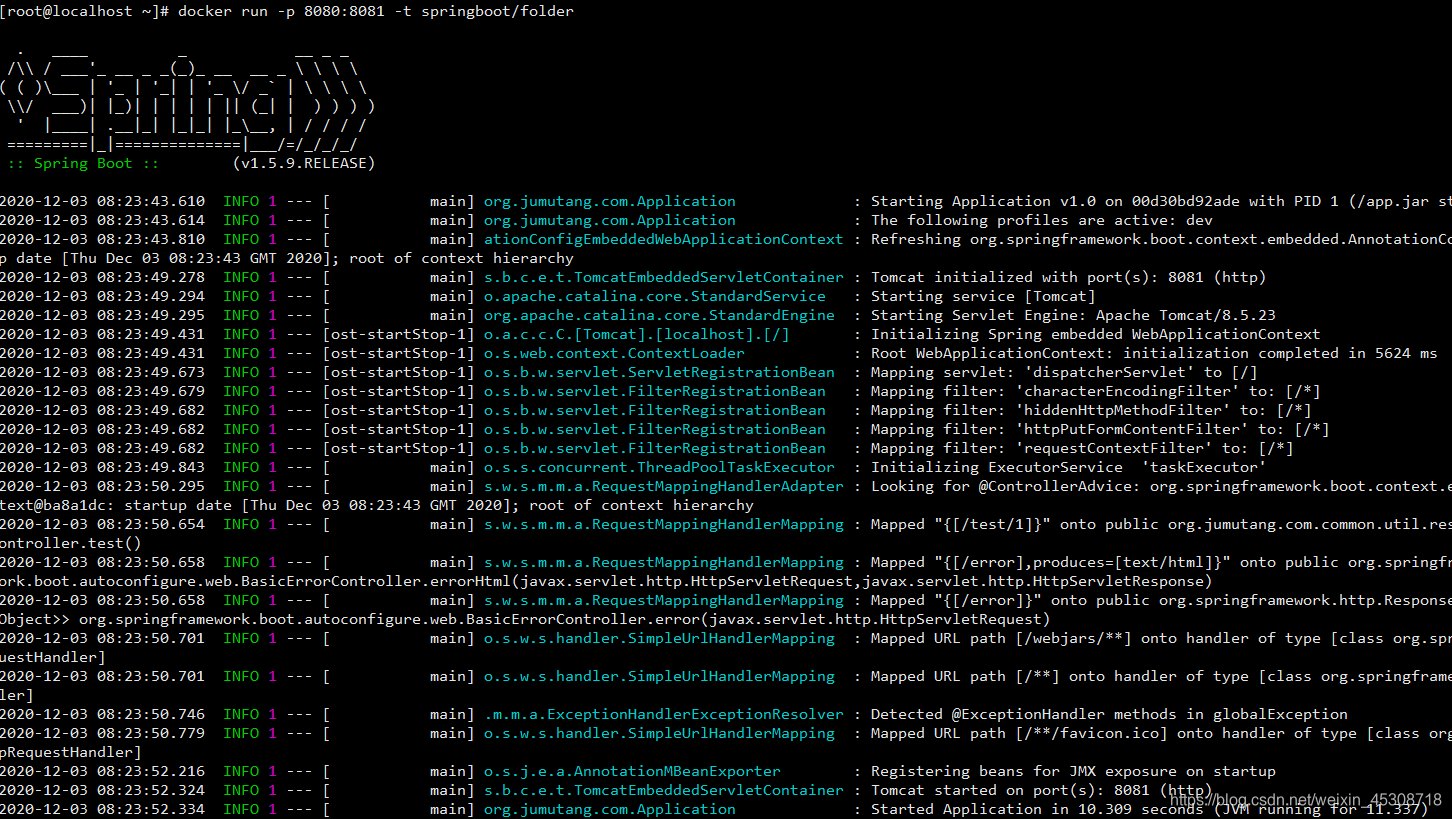Click timestamp 2020-12-03 08:23:49.679
1452x819 pixels.
(103, 391)
